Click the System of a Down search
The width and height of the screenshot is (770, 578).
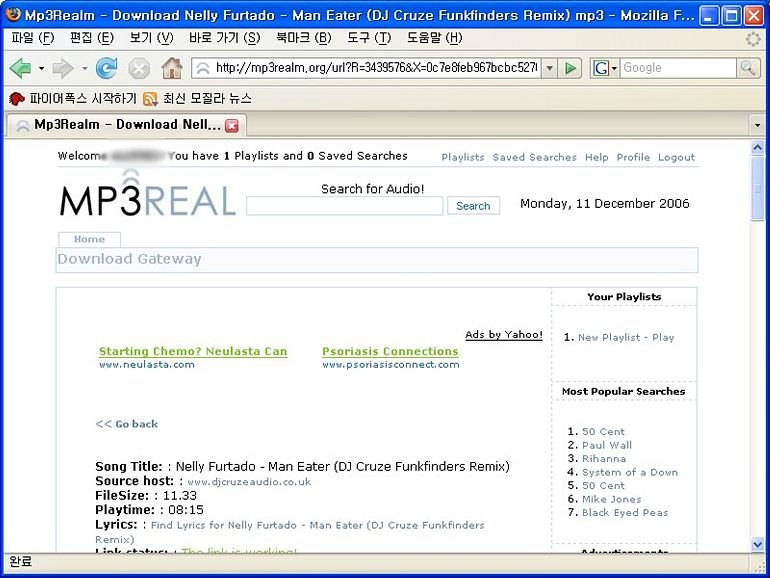[x=630, y=472]
